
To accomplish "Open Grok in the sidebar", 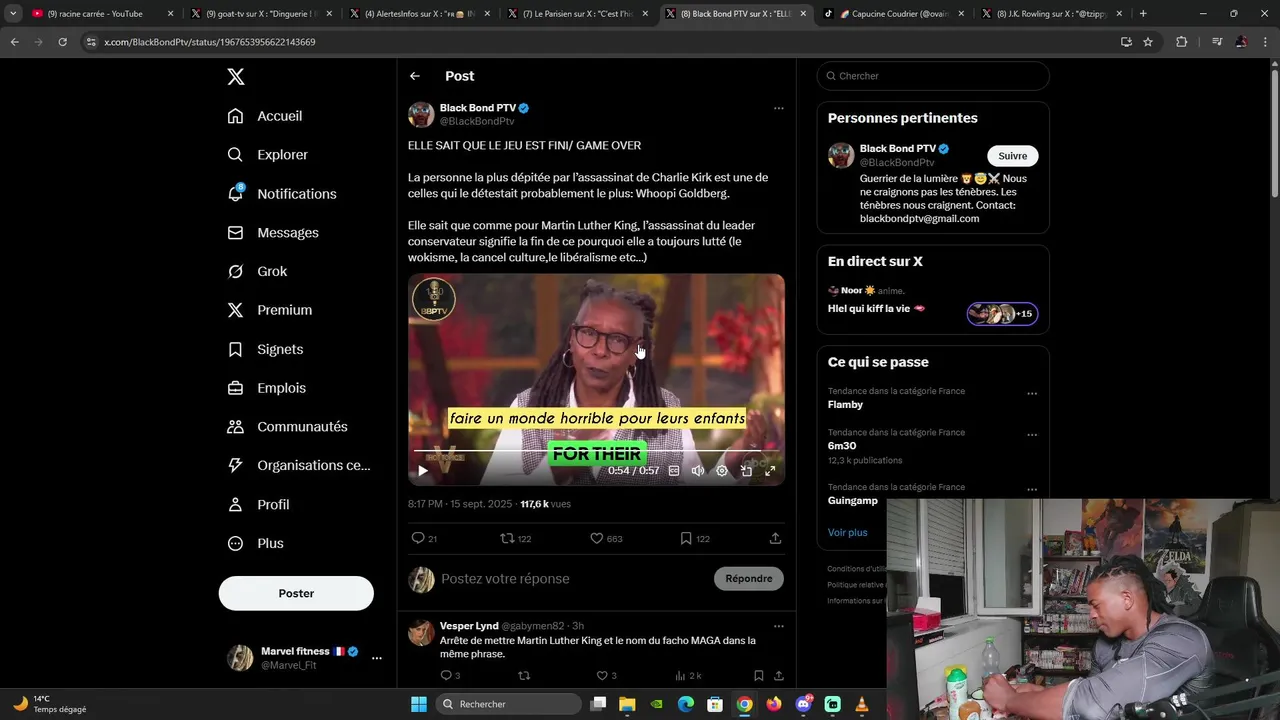I will click(257, 271).
